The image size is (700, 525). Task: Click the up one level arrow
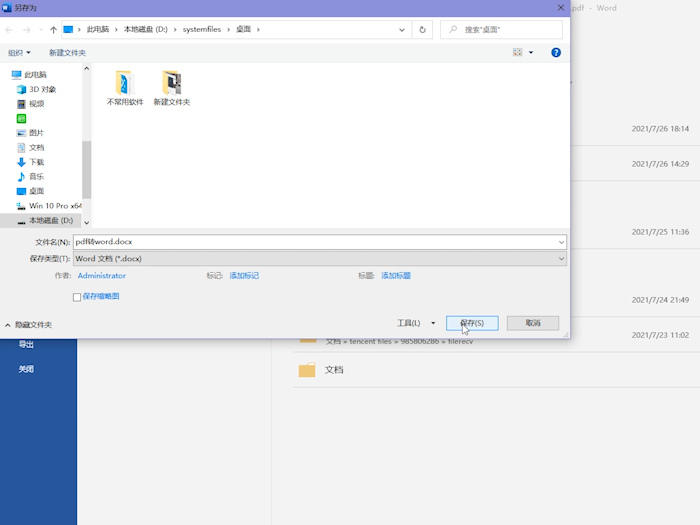pos(54,30)
